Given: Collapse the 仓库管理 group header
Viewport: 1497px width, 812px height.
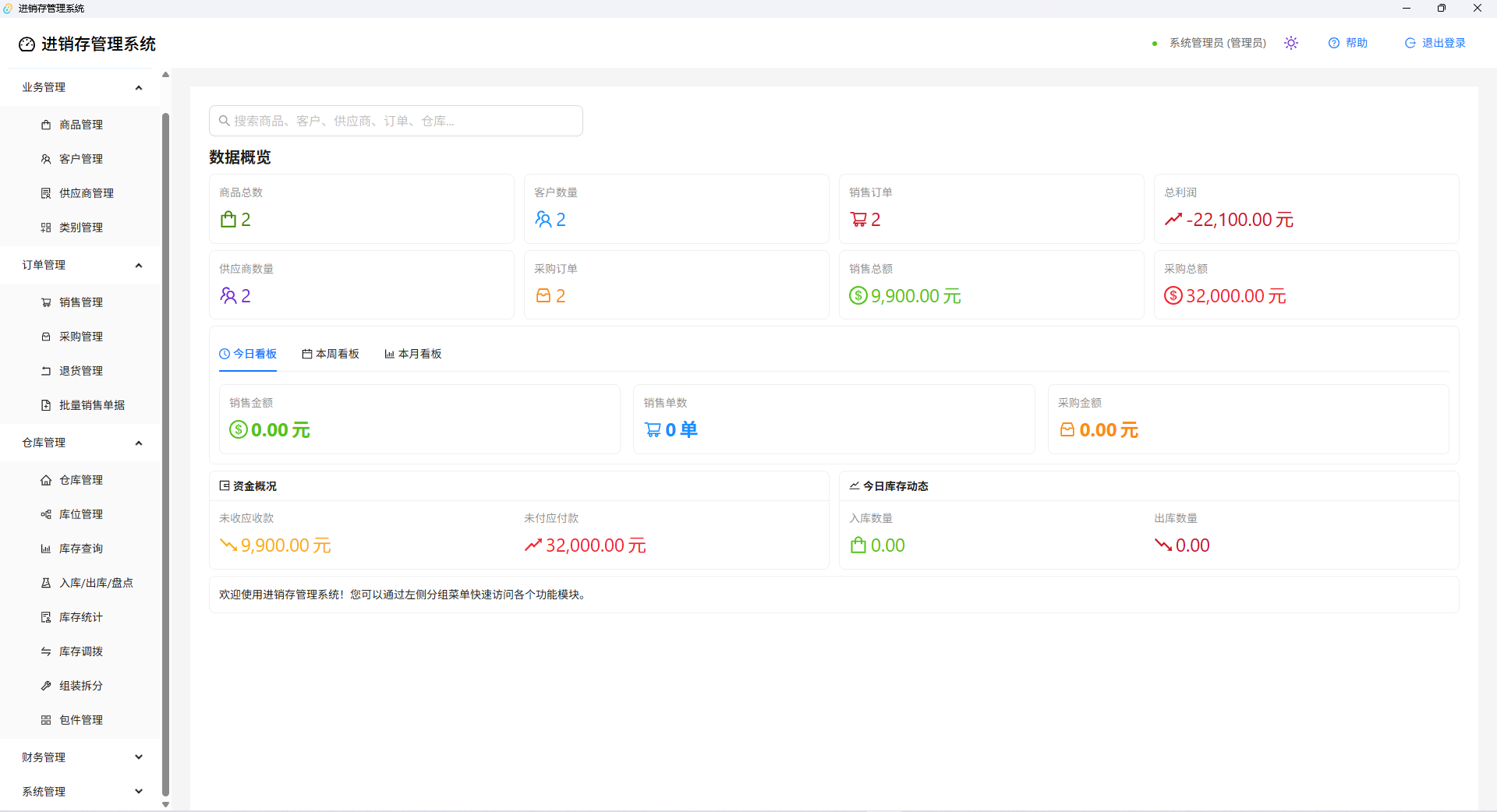Looking at the screenshot, I should (x=80, y=443).
